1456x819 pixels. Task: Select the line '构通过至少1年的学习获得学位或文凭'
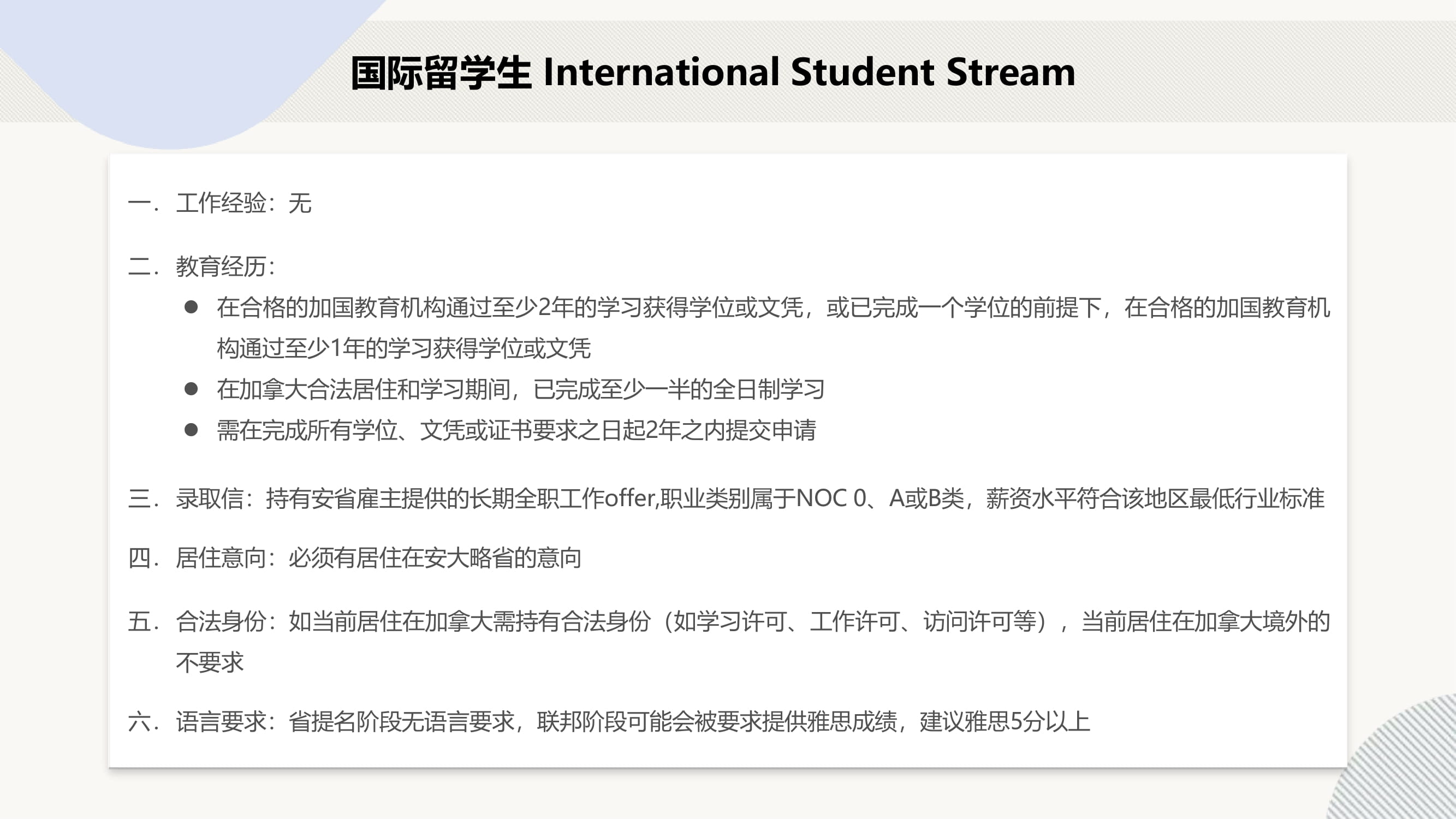tap(403, 348)
